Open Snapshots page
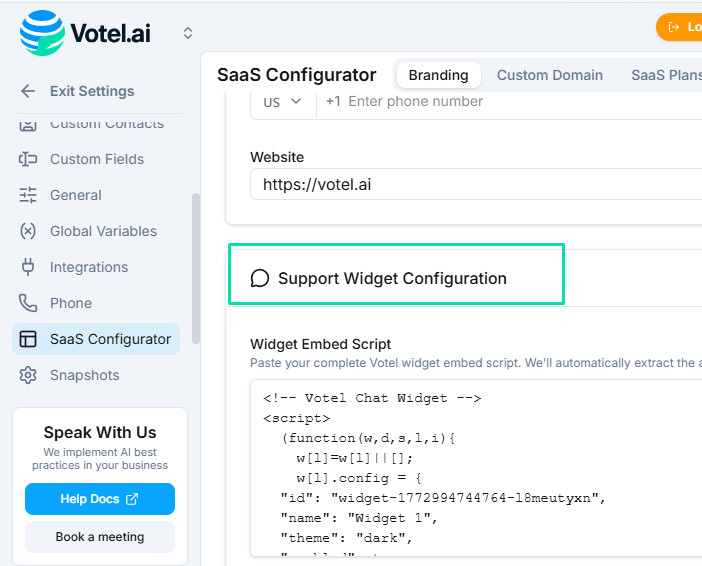Screen dimensions: 702x566 [x=85, y=375]
